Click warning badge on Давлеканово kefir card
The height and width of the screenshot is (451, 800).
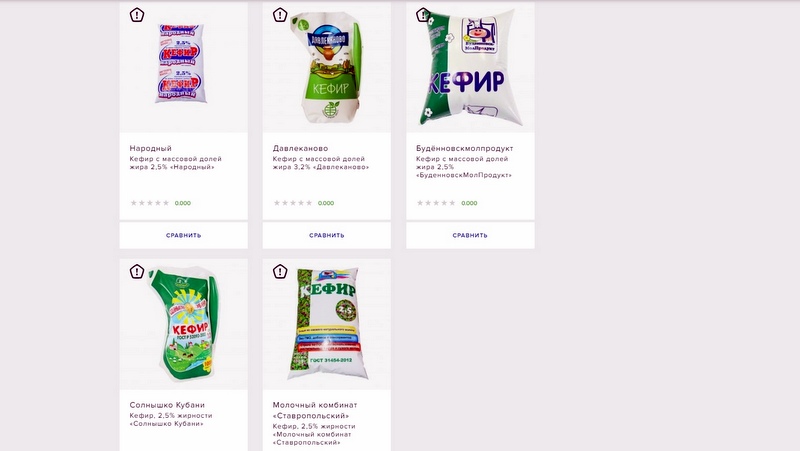pyautogui.click(x=280, y=15)
